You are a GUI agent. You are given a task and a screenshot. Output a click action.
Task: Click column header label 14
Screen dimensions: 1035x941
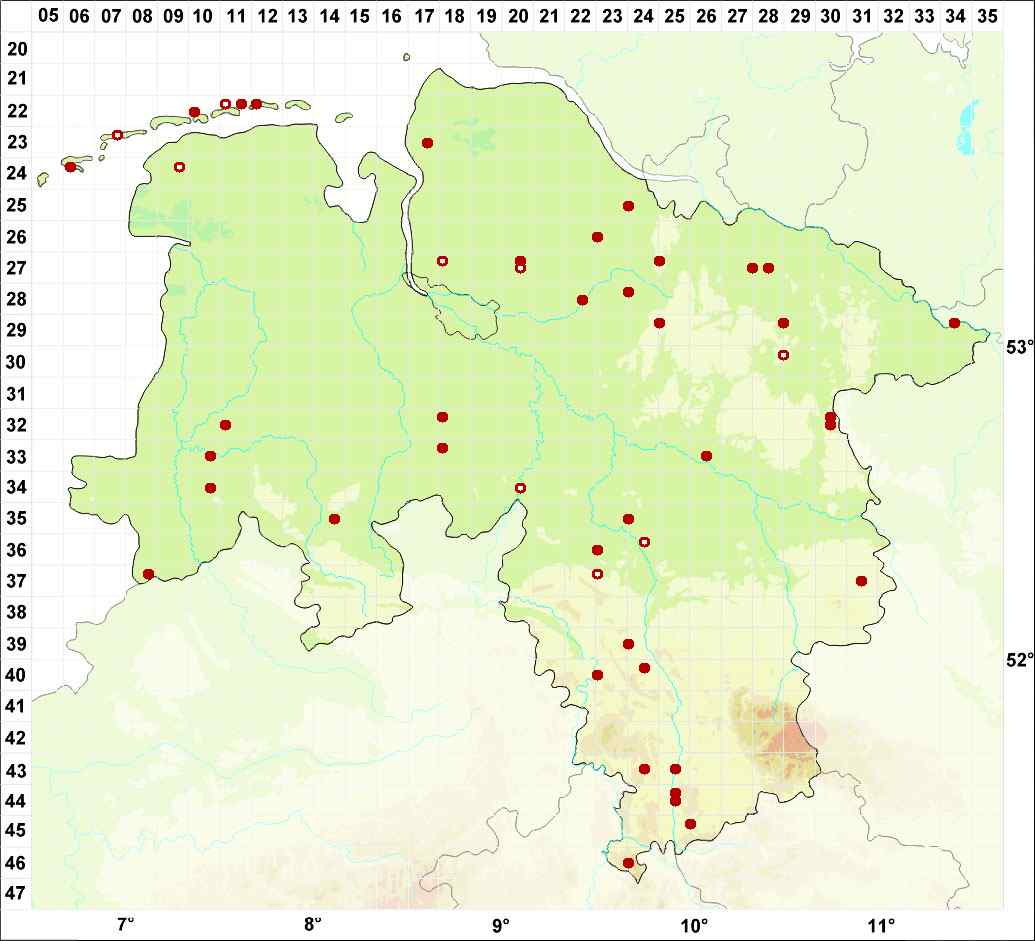329,16
